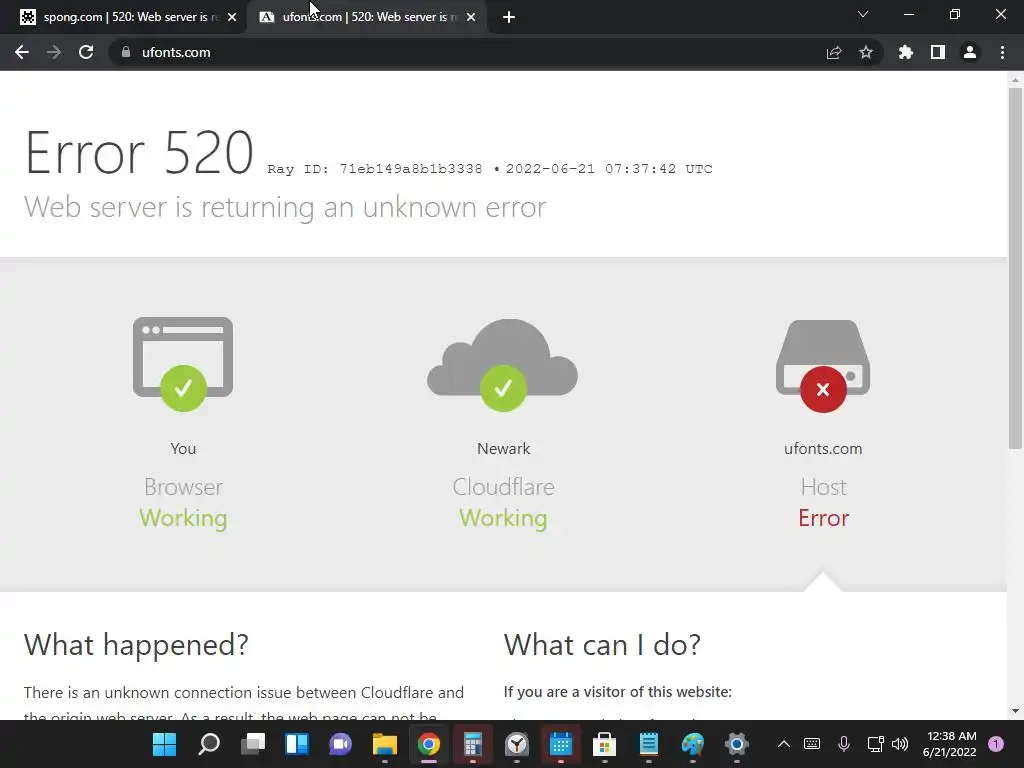This screenshot has width=1024, height=768.
Task: Close the ufonts.com tab
Action: click(x=472, y=17)
